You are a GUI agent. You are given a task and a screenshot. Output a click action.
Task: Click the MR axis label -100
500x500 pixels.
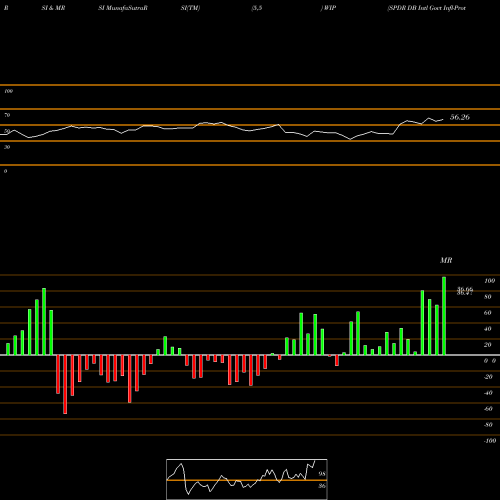point(490,441)
